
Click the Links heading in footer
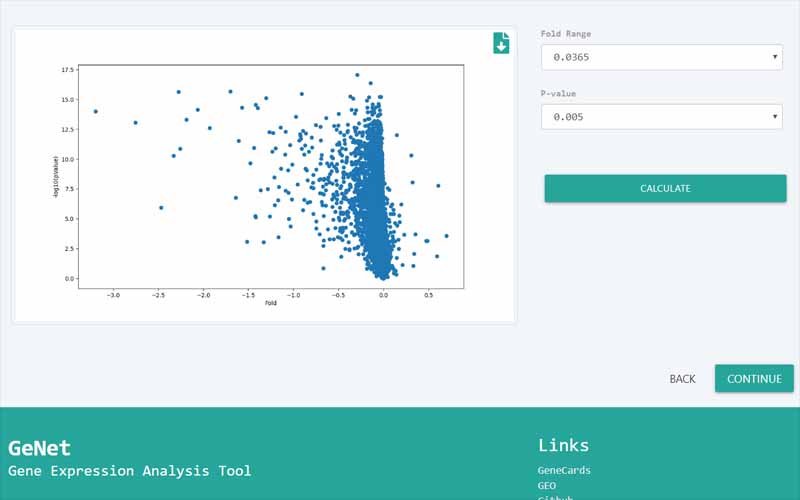click(563, 445)
